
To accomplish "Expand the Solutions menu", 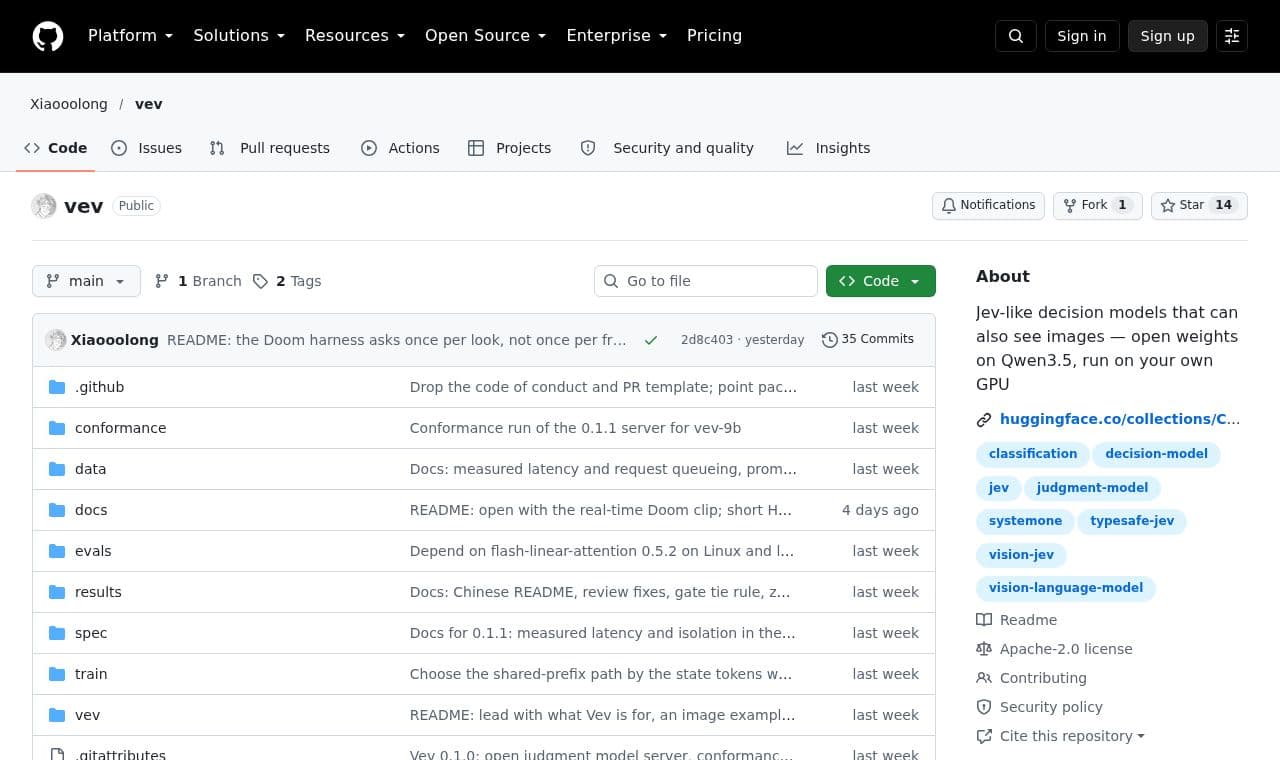I will pos(239,36).
